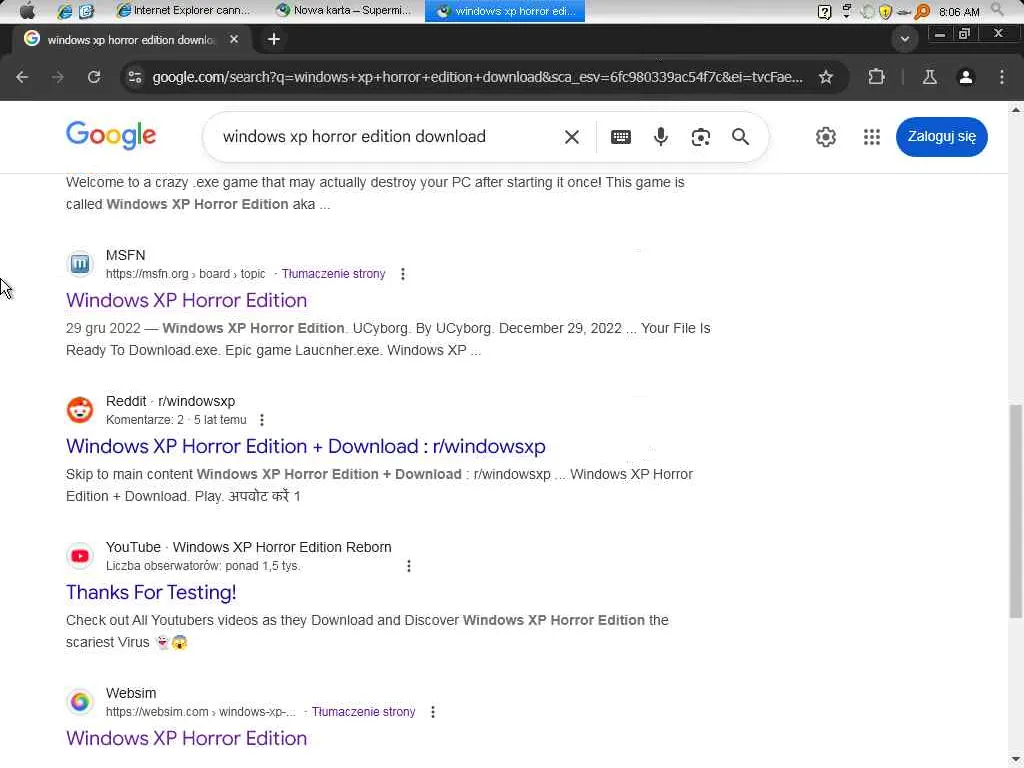View site information icon in address bar

pos(135,77)
